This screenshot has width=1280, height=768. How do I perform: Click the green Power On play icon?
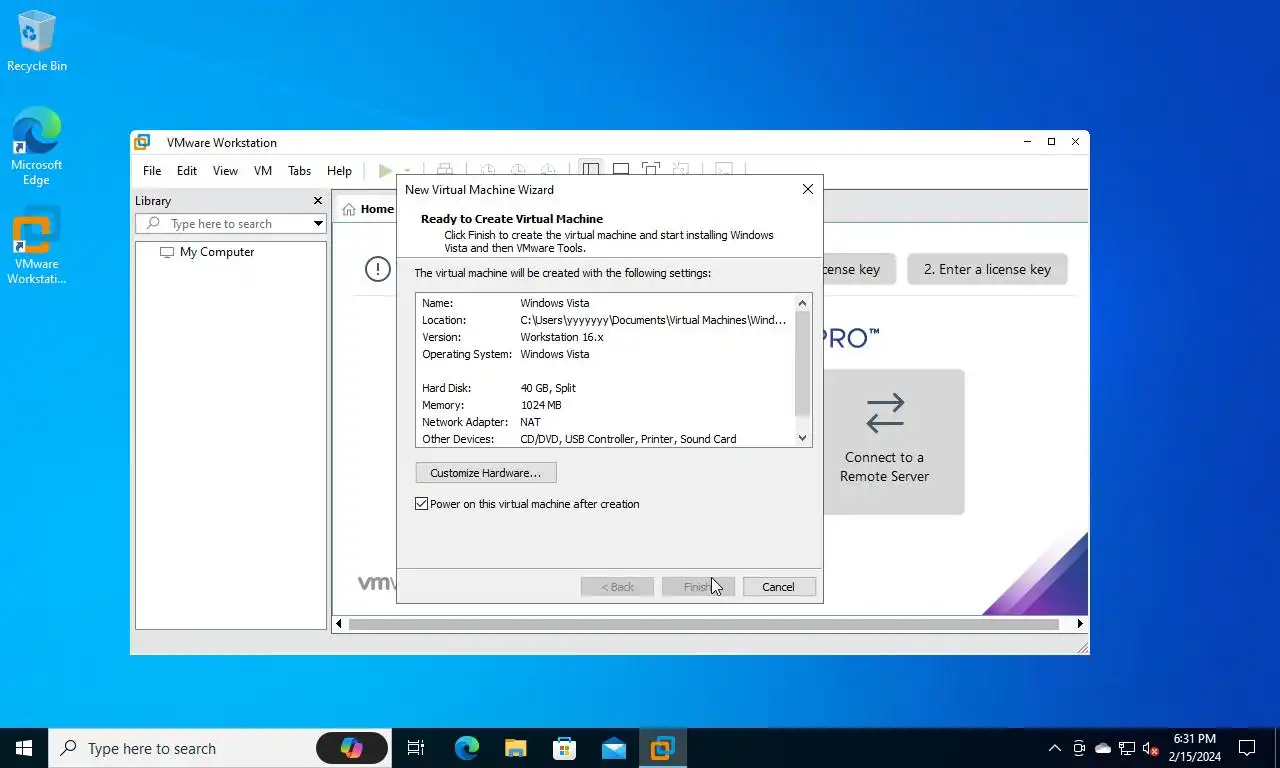tap(385, 171)
